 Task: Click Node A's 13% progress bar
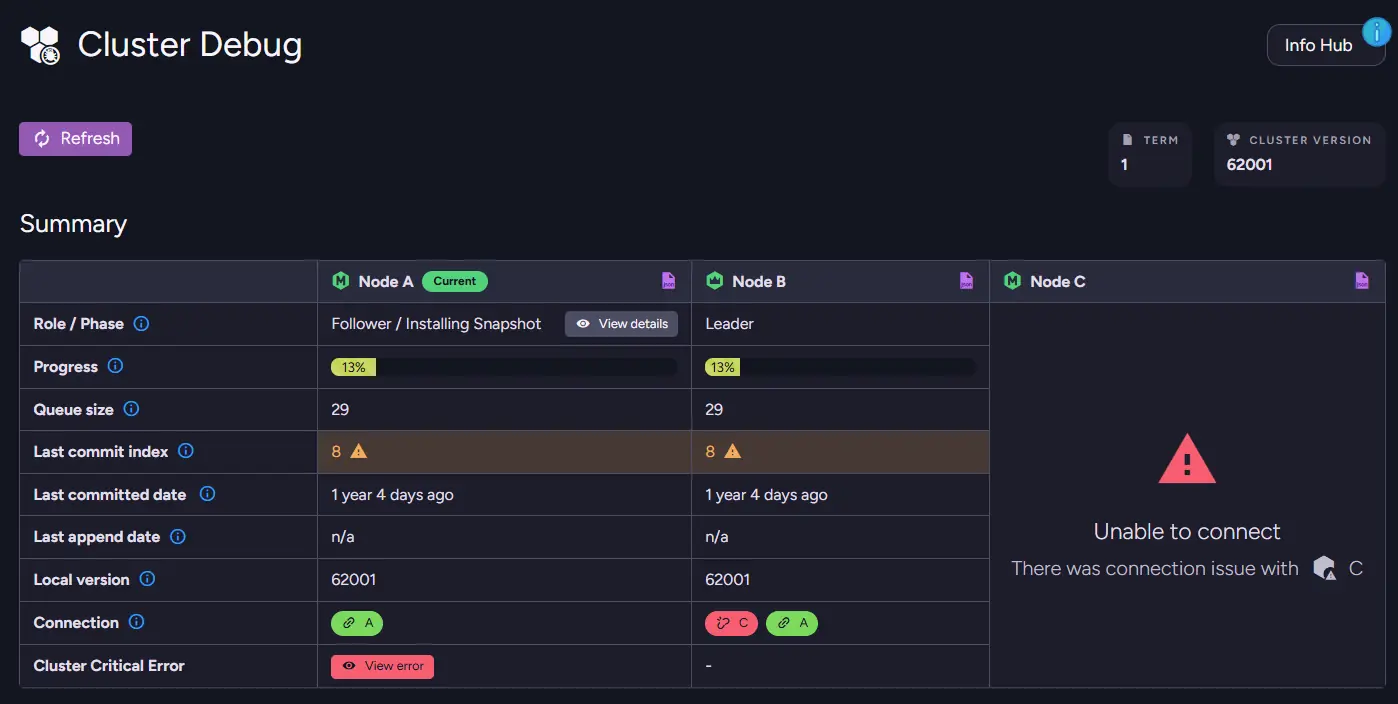[504, 367]
